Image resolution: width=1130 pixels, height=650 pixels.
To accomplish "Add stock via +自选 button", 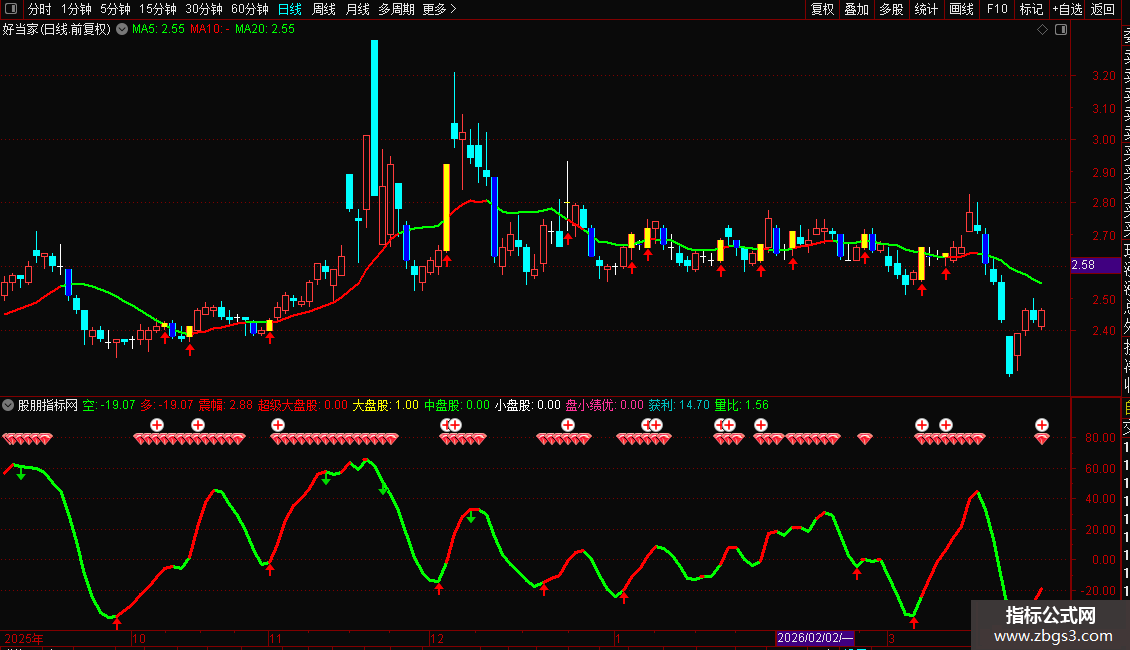I will point(1067,9).
